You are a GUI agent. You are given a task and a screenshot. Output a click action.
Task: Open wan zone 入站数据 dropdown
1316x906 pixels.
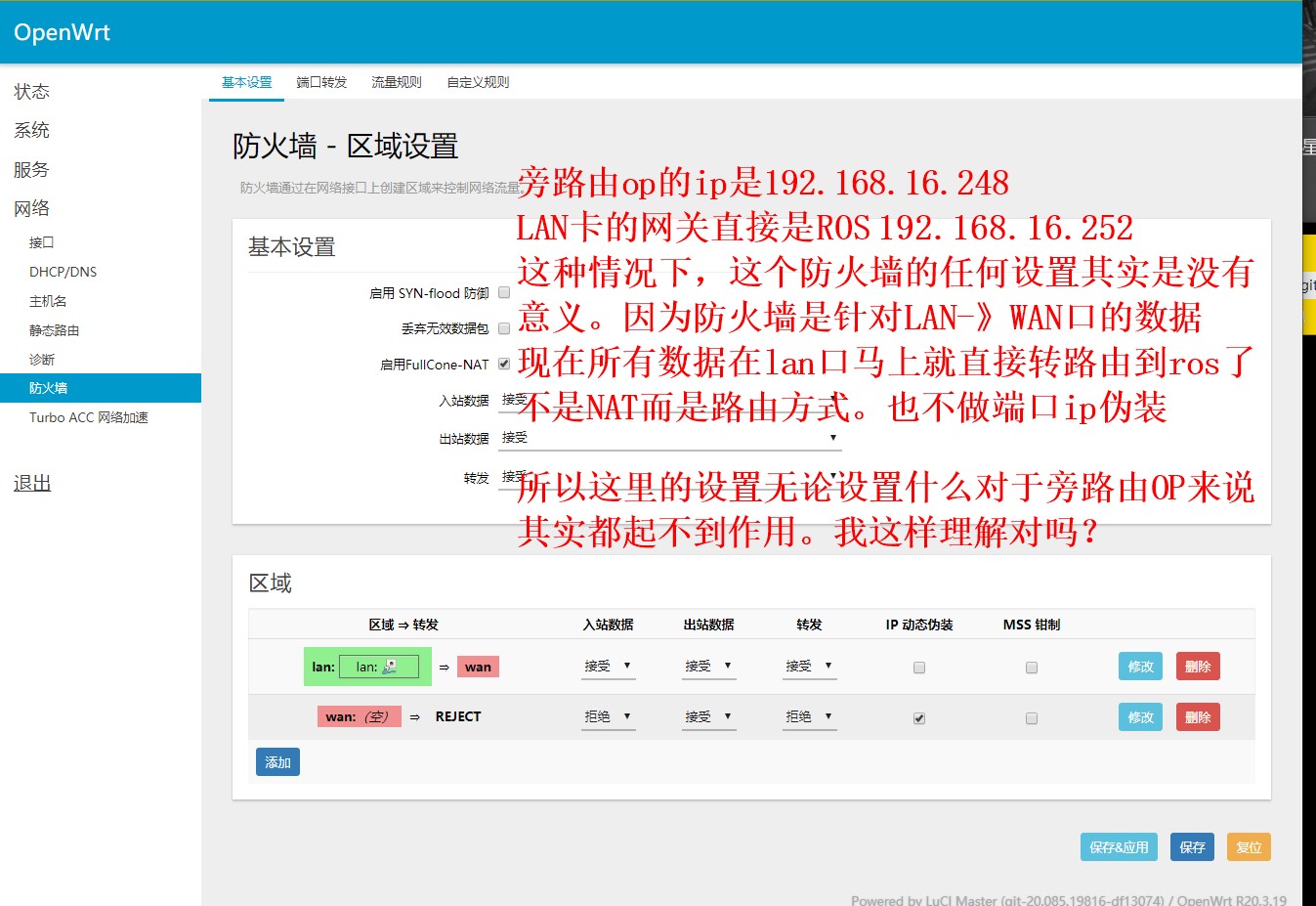pyautogui.click(x=608, y=716)
